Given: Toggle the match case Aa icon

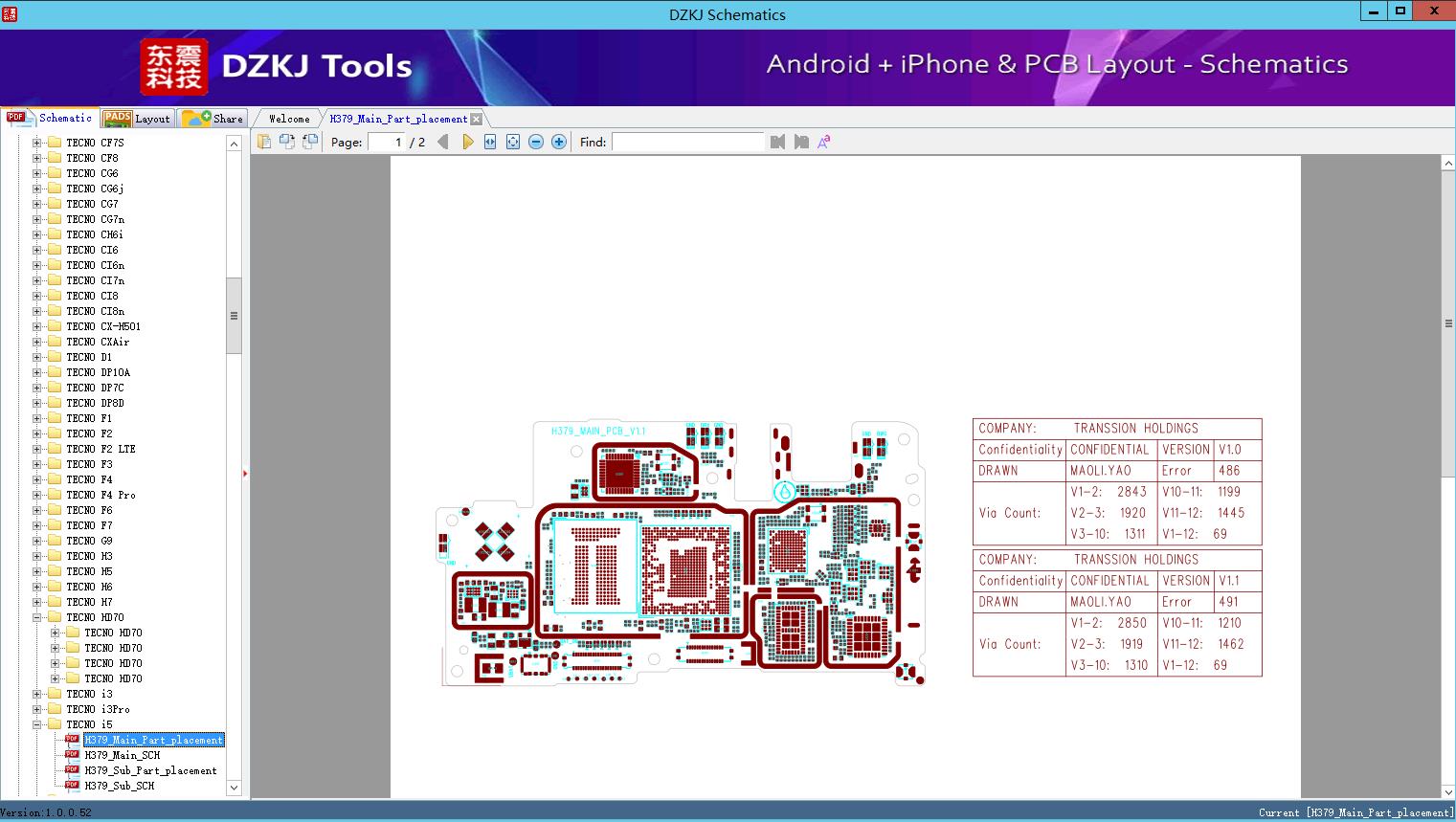Looking at the screenshot, I should click(x=824, y=142).
